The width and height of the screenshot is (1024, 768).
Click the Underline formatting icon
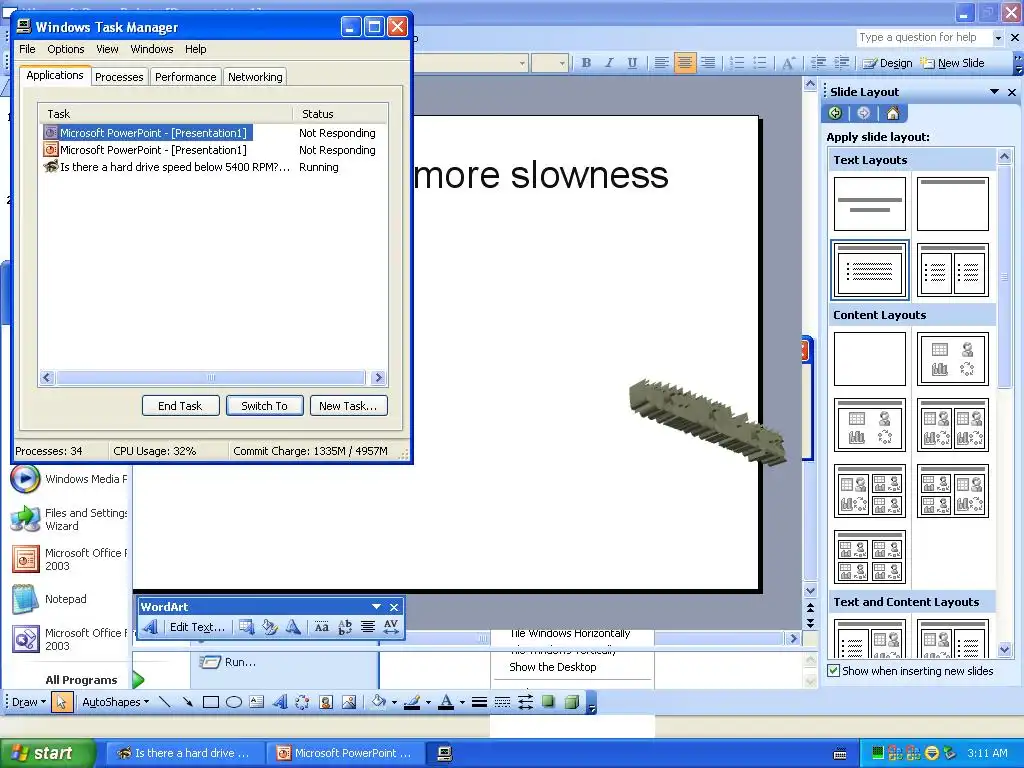[632, 63]
